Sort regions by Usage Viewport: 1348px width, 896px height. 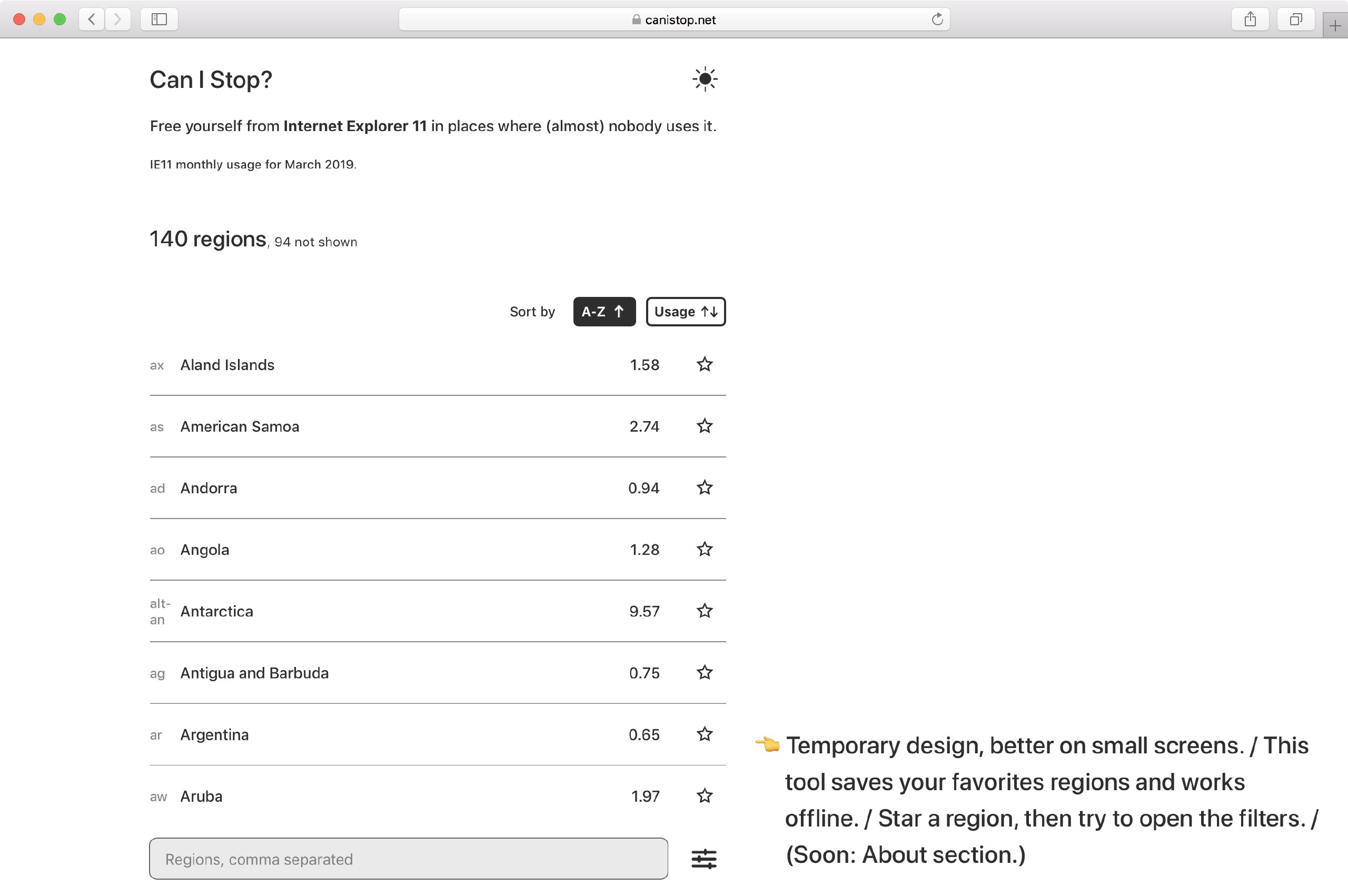tap(686, 312)
